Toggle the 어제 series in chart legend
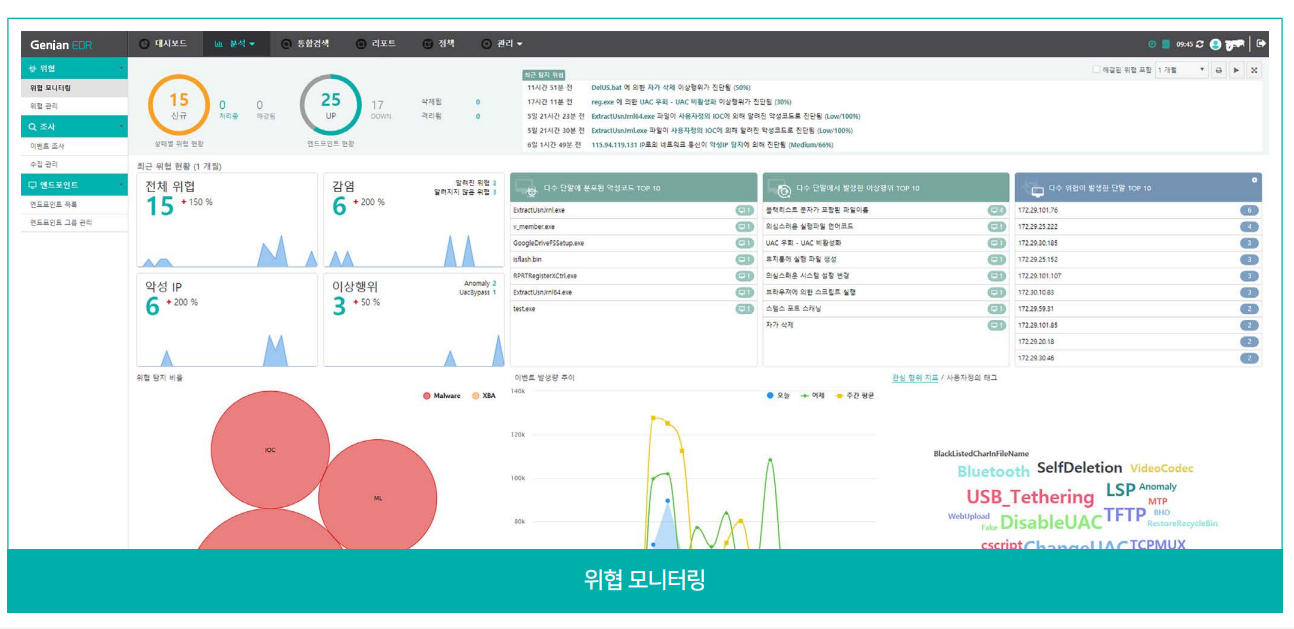 point(812,396)
